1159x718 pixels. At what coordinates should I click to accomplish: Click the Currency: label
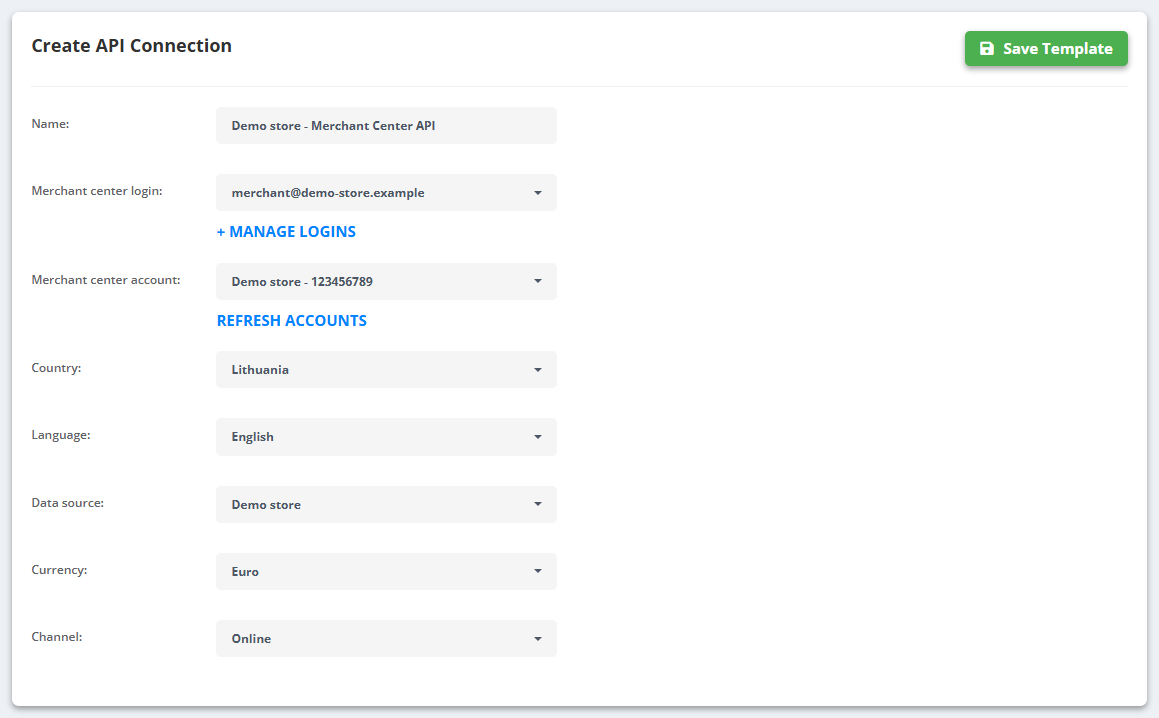(59, 570)
